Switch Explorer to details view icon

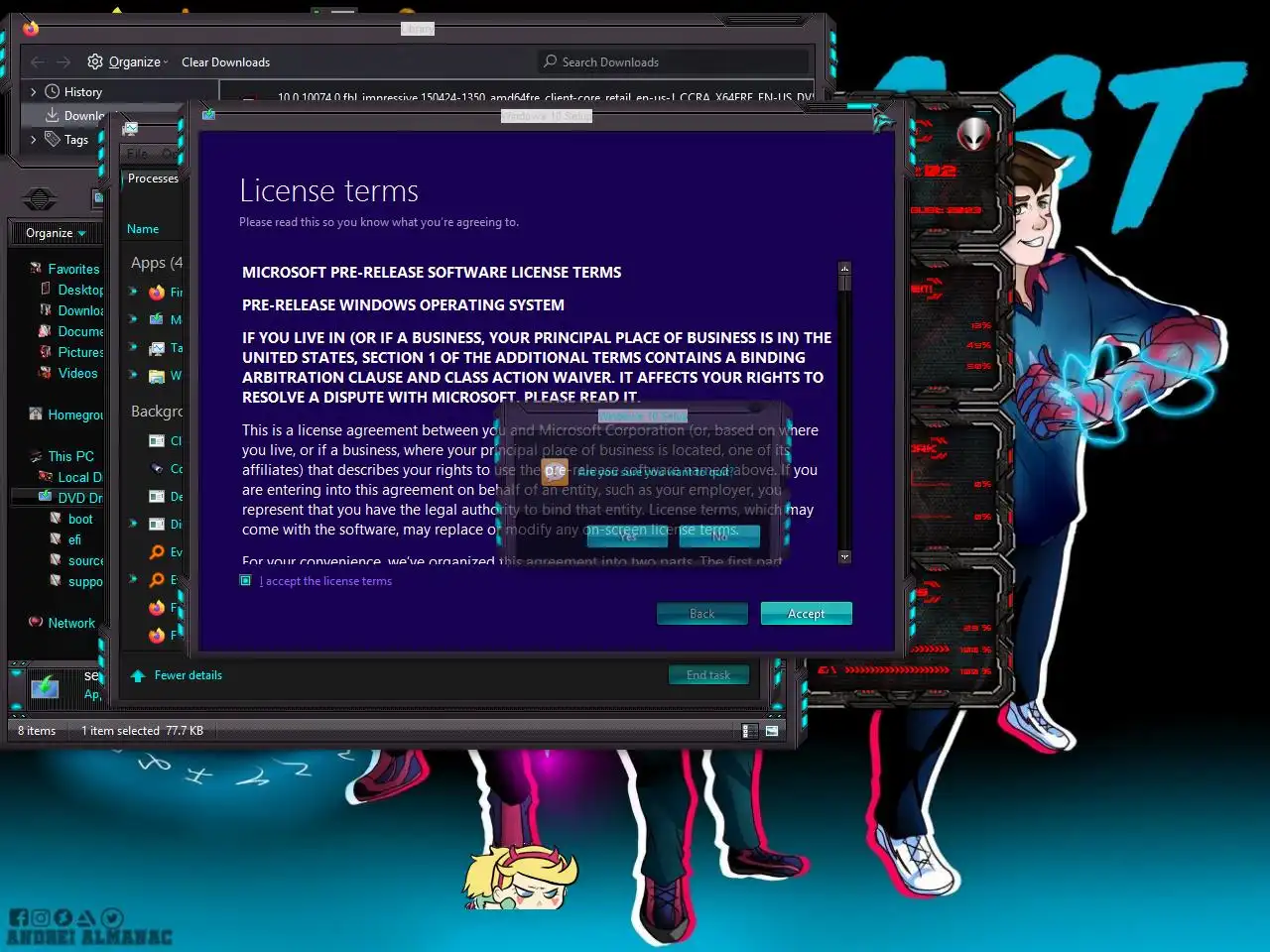coord(750,731)
